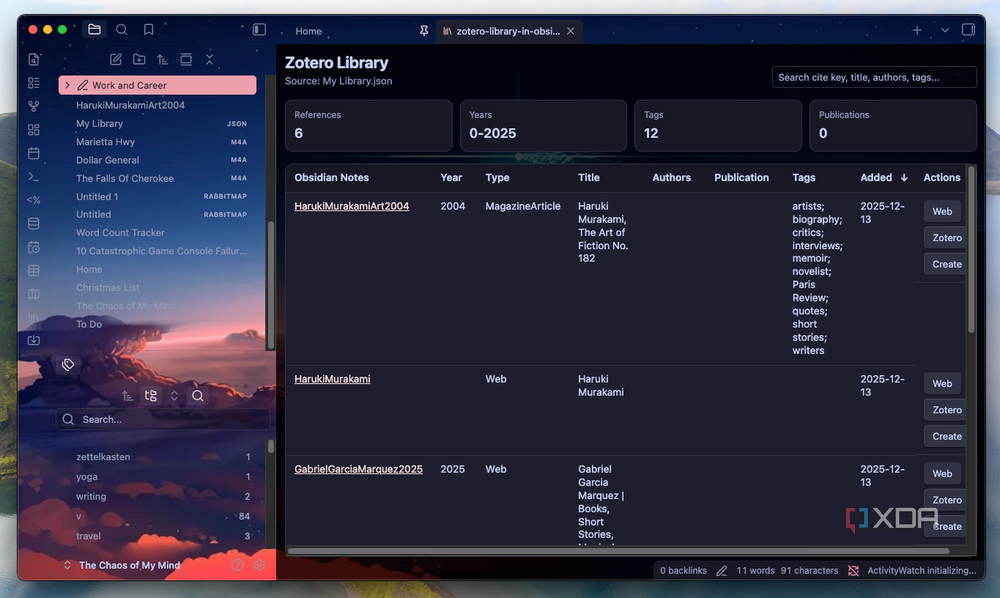Collapse the left sidebar panel
This screenshot has width=1000, height=598.
tap(259, 29)
